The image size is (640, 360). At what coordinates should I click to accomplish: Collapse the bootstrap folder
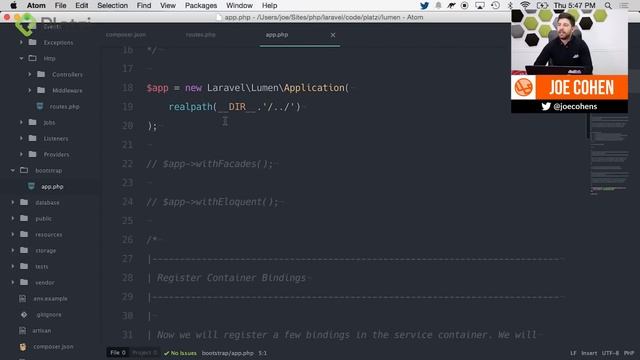[13, 170]
